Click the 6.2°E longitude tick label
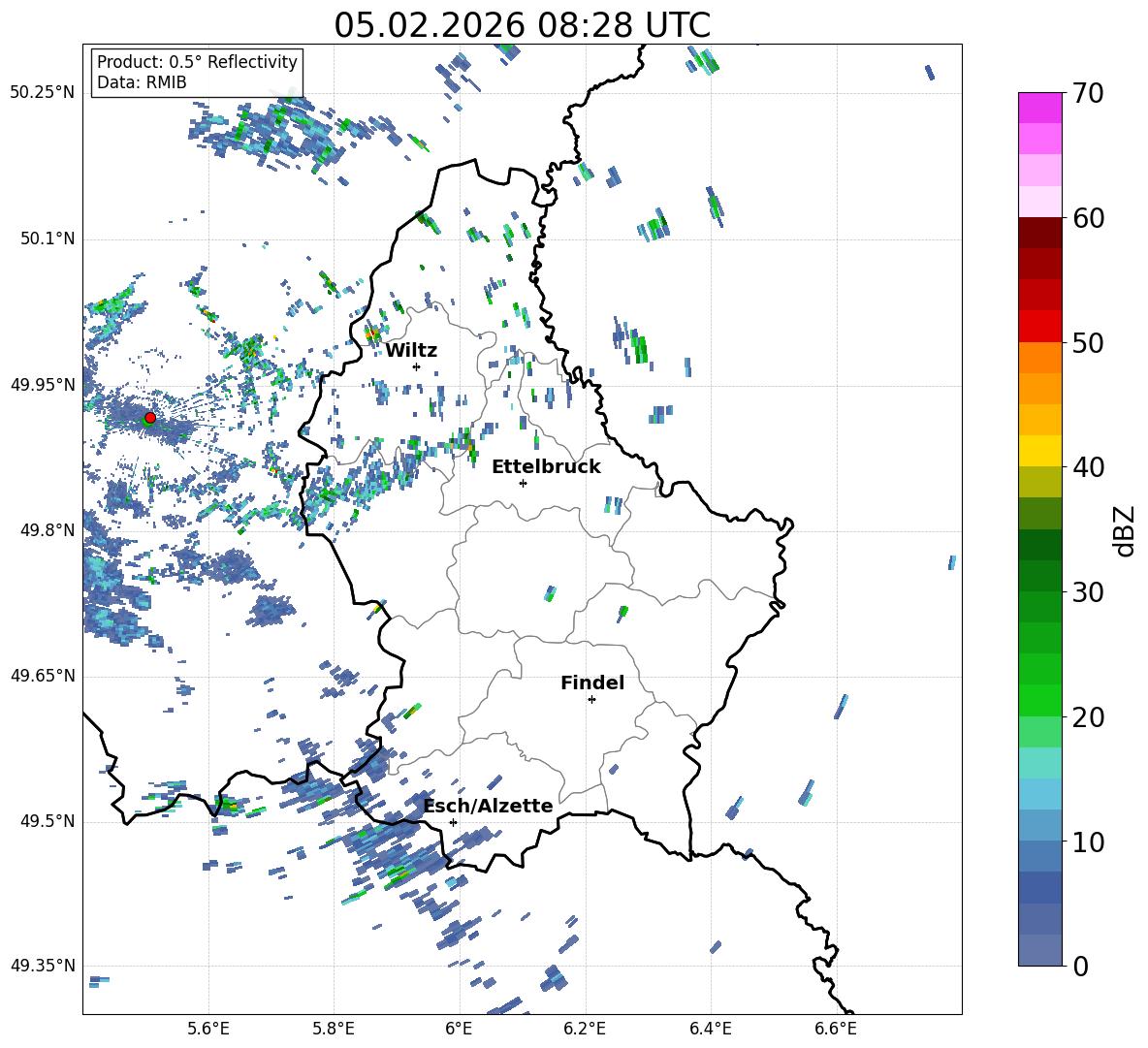Viewport: 1148px width, 1048px height. [x=585, y=1028]
